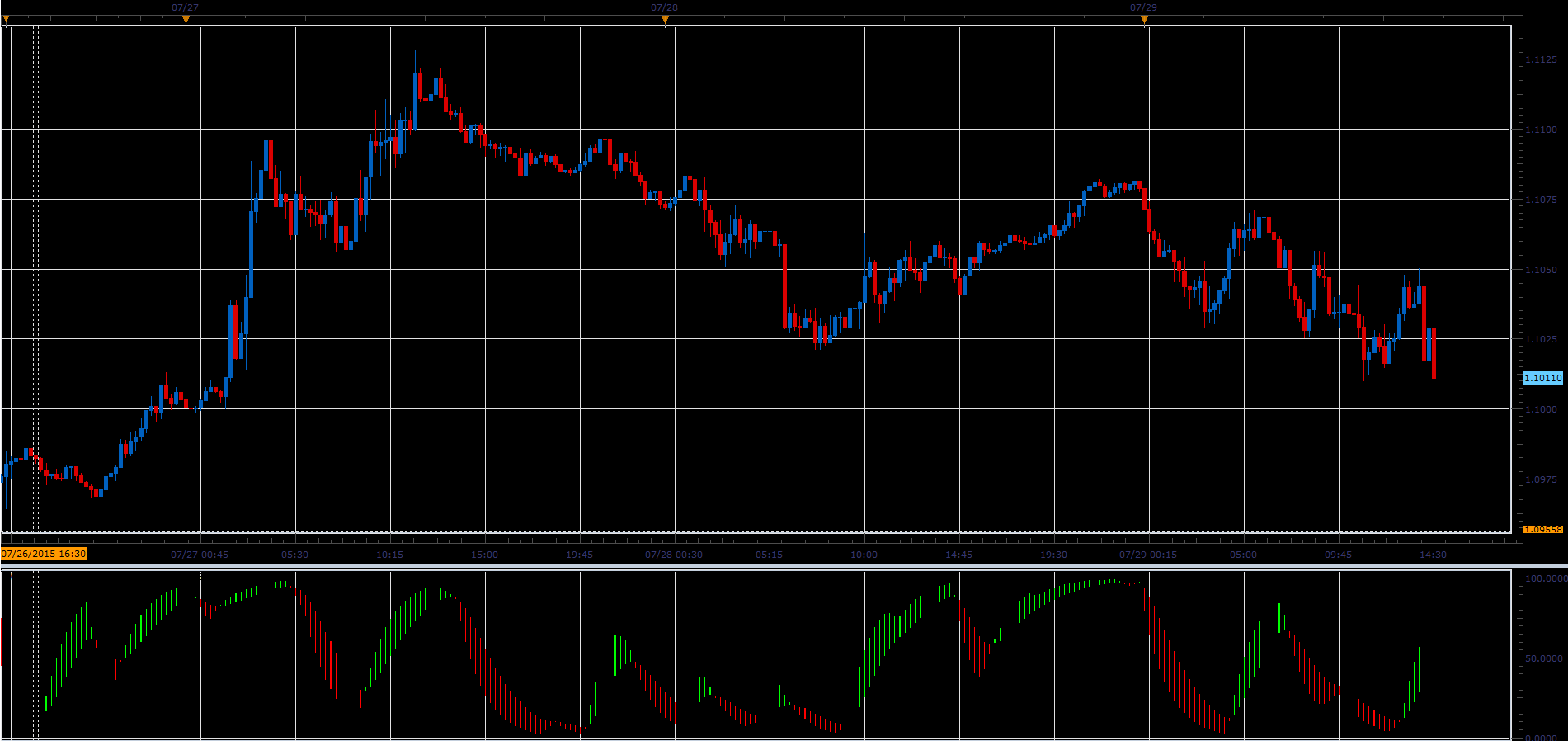Select the 07/29 date label above the chart
The width and height of the screenshot is (1568, 741).
(1143, 7)
